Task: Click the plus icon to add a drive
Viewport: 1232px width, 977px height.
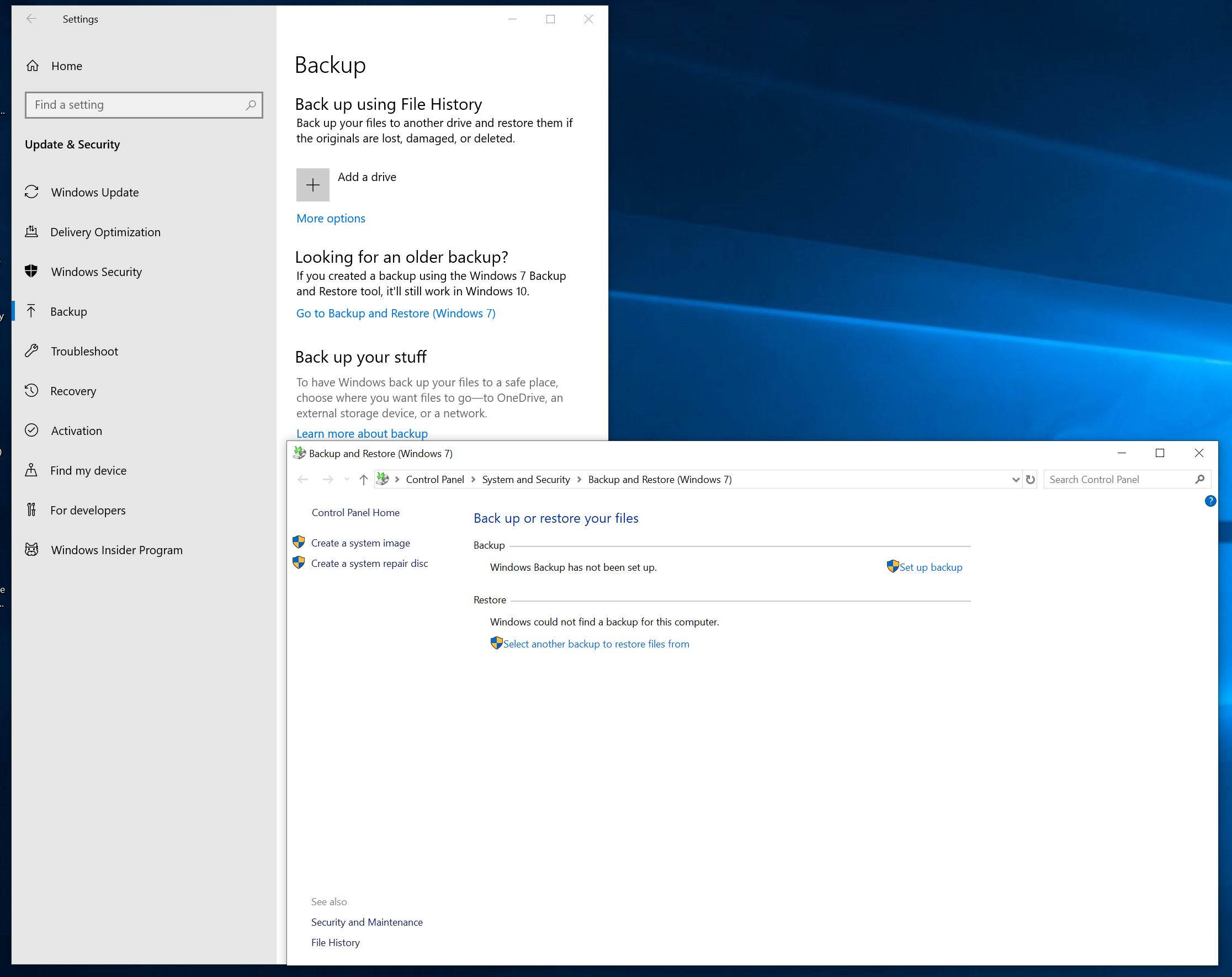Action: [x=312, y=184]
